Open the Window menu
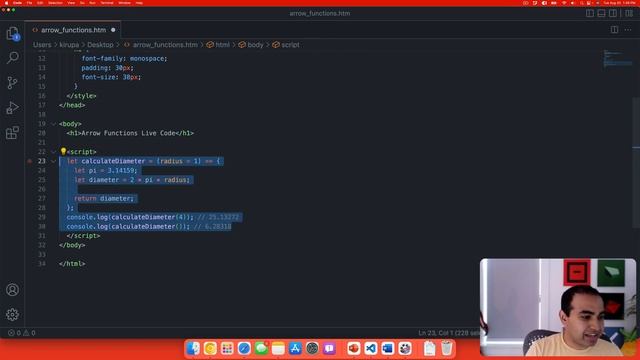Screen dimensions: 640x360 pos(124,3)
